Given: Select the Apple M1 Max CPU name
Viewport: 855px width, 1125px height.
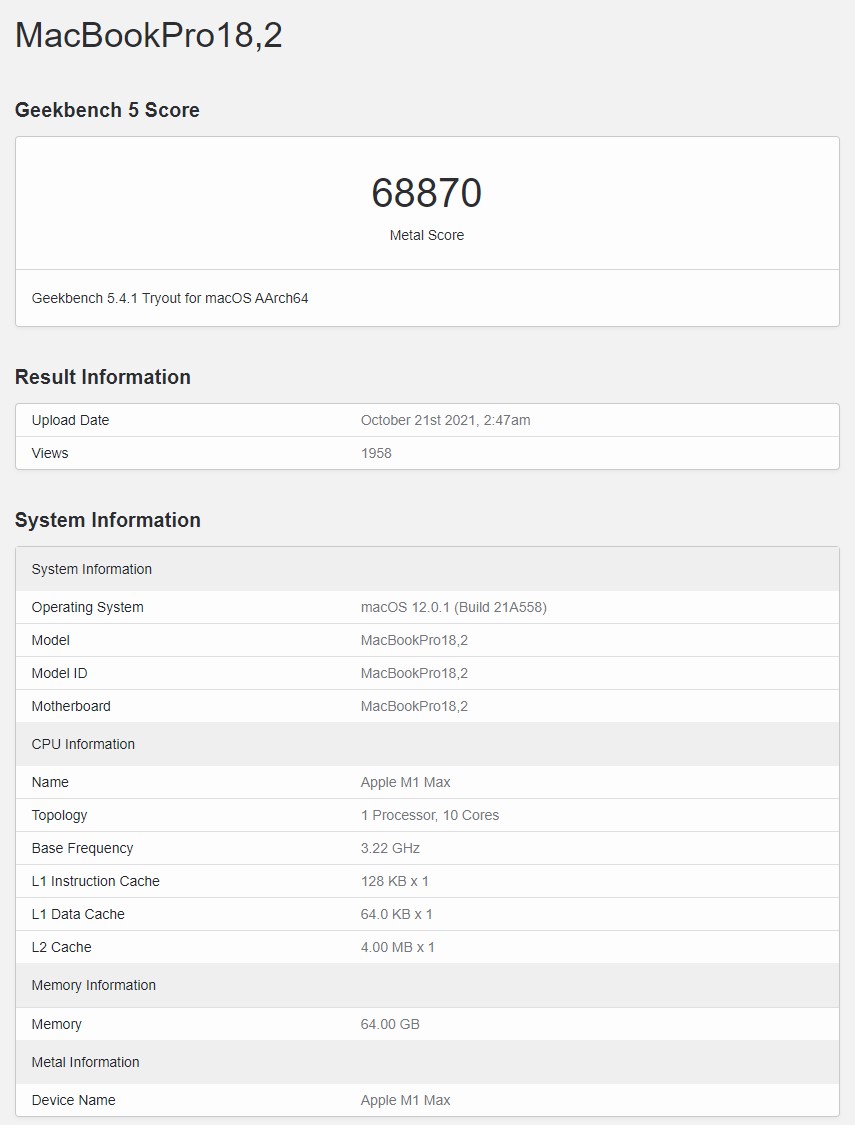Looking at the screenshot, I should click(x=405, y=782).
